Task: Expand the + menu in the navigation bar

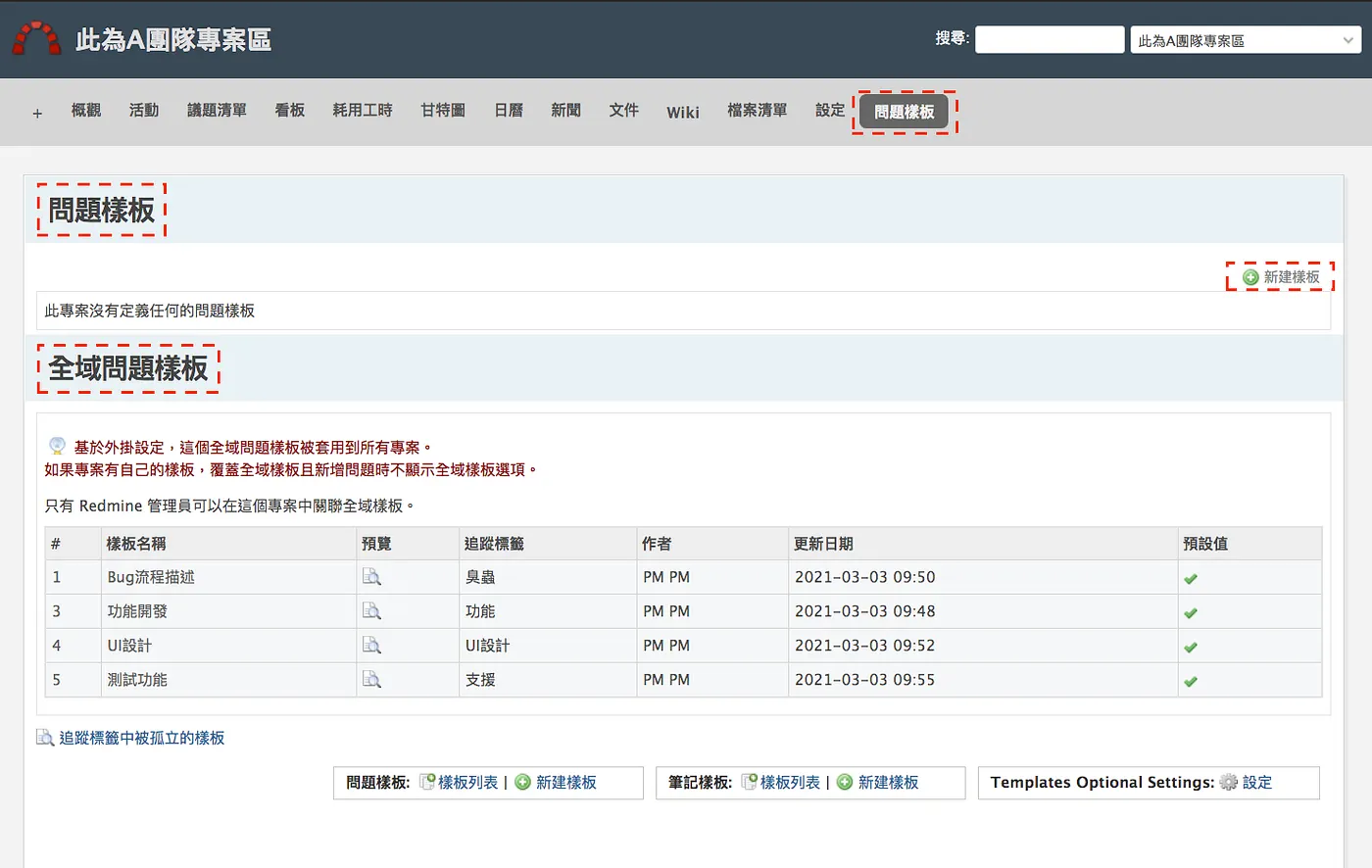Action: click(x=37, y=114)
